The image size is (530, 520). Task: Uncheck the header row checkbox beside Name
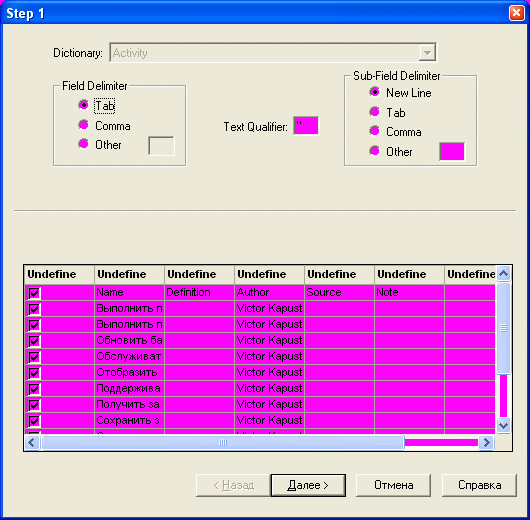(34, 293)
